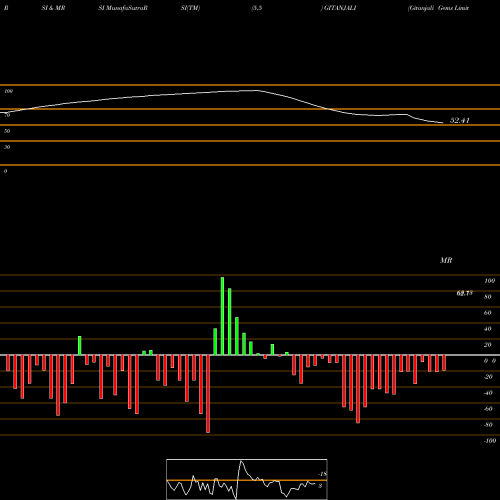Click the GITANJALI ticker text in the header
Screen dimensions: 500x500
point(339,8)
